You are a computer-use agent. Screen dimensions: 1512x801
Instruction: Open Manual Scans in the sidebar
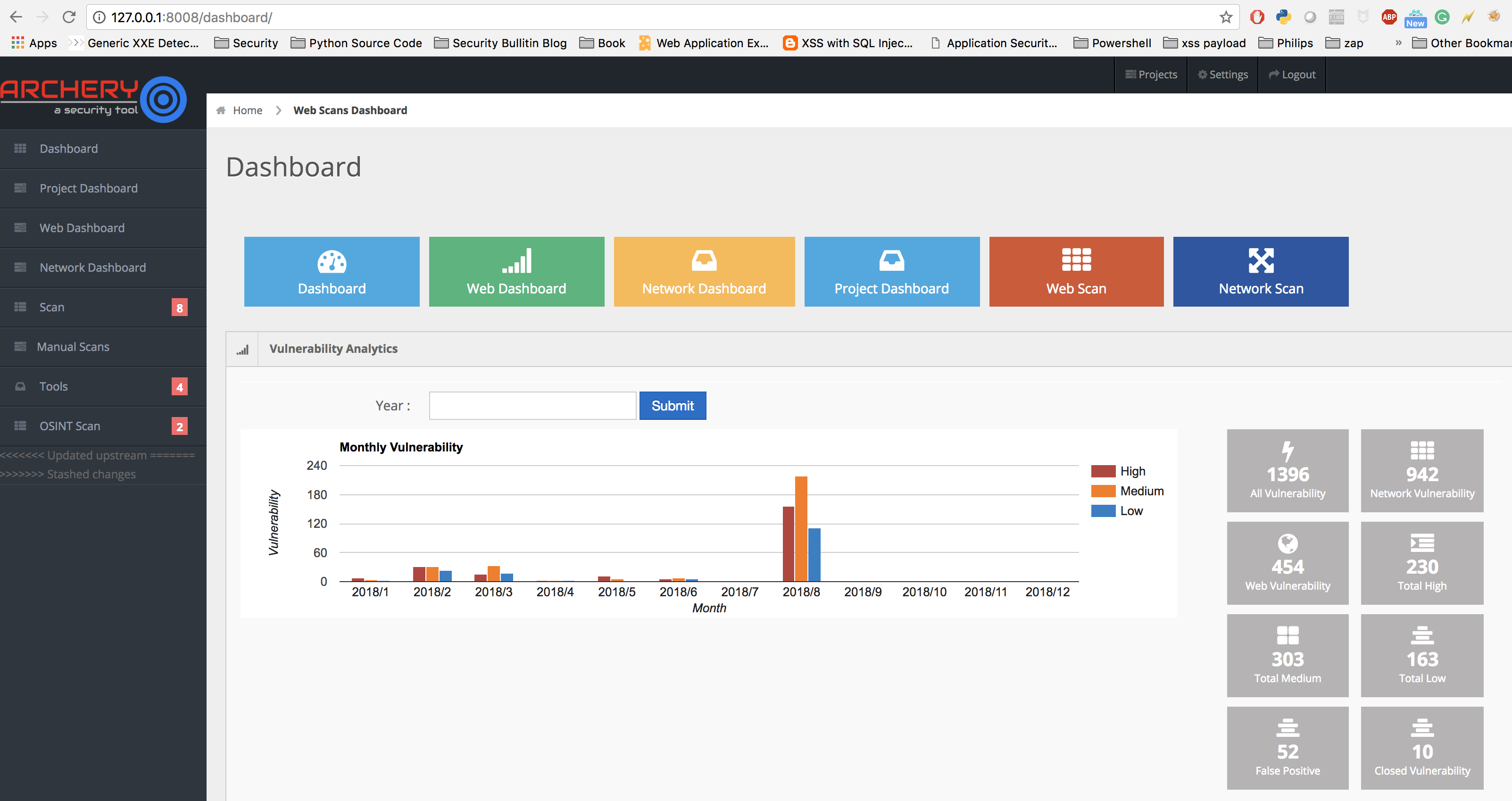(x=103, y=346)
